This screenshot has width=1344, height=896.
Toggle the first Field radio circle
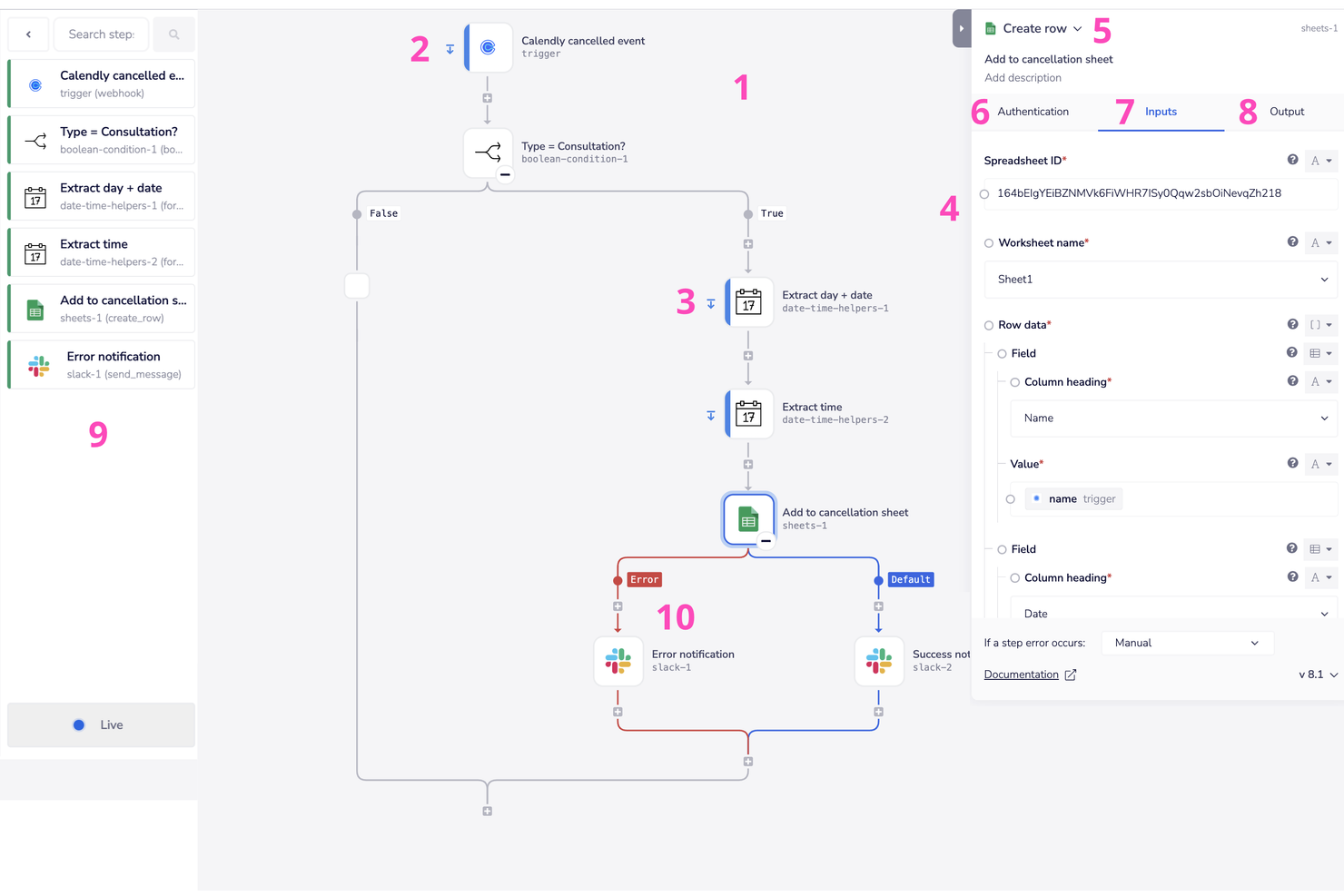pos(1002,354)
